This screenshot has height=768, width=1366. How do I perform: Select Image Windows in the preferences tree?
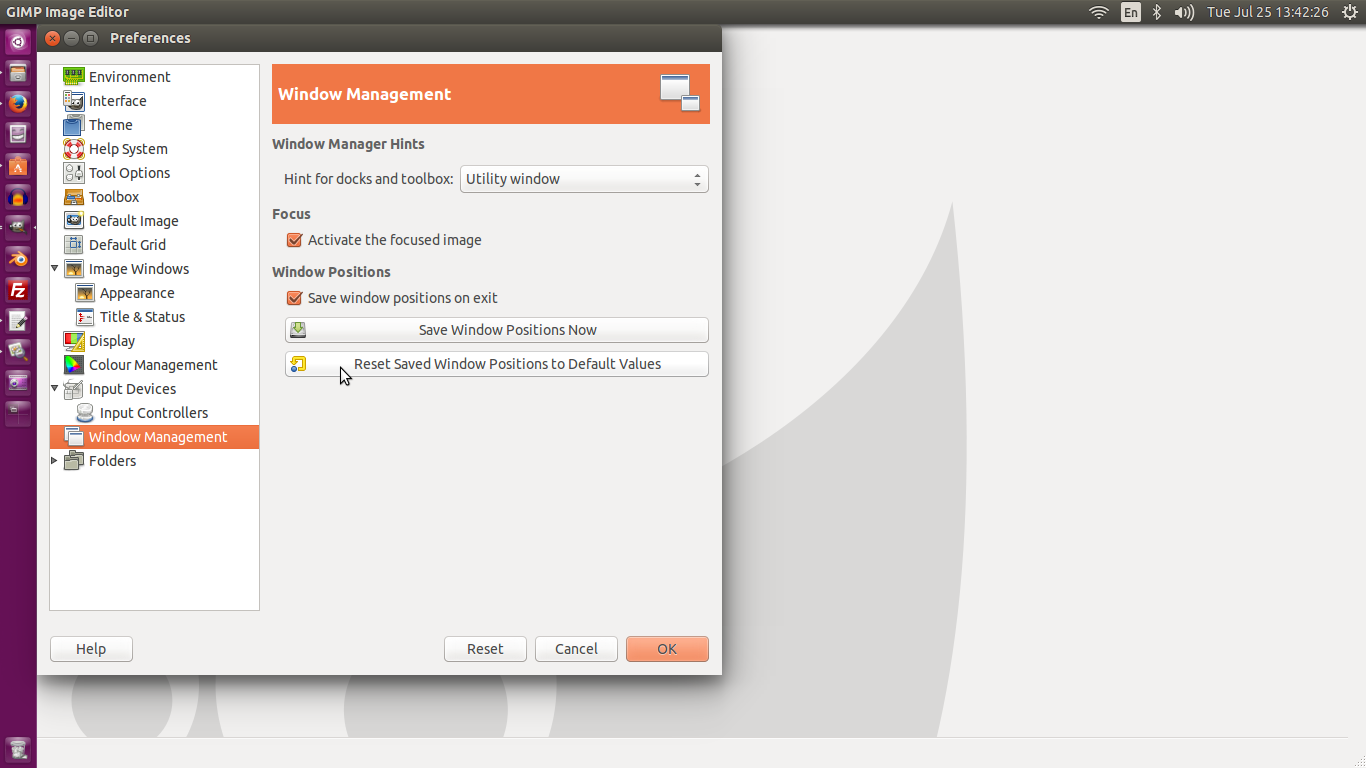click(x=139, y=269)
